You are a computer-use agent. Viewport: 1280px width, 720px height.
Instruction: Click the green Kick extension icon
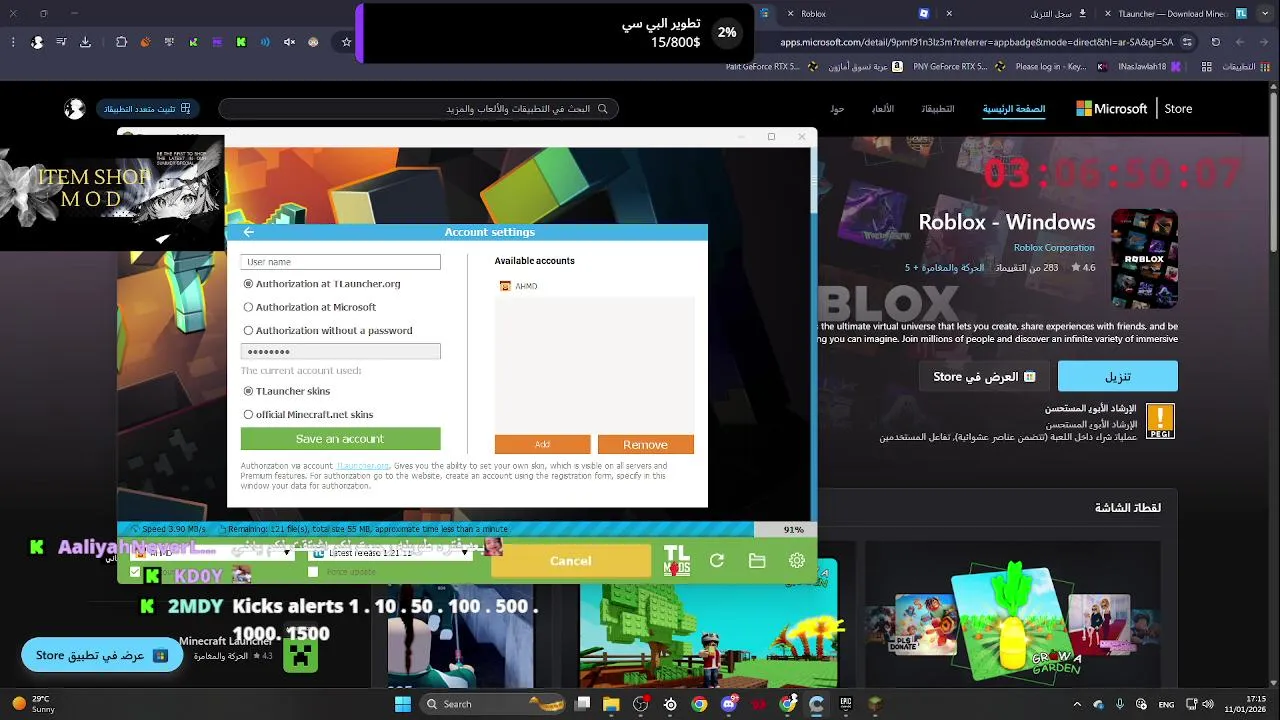(x=241, y=42)
